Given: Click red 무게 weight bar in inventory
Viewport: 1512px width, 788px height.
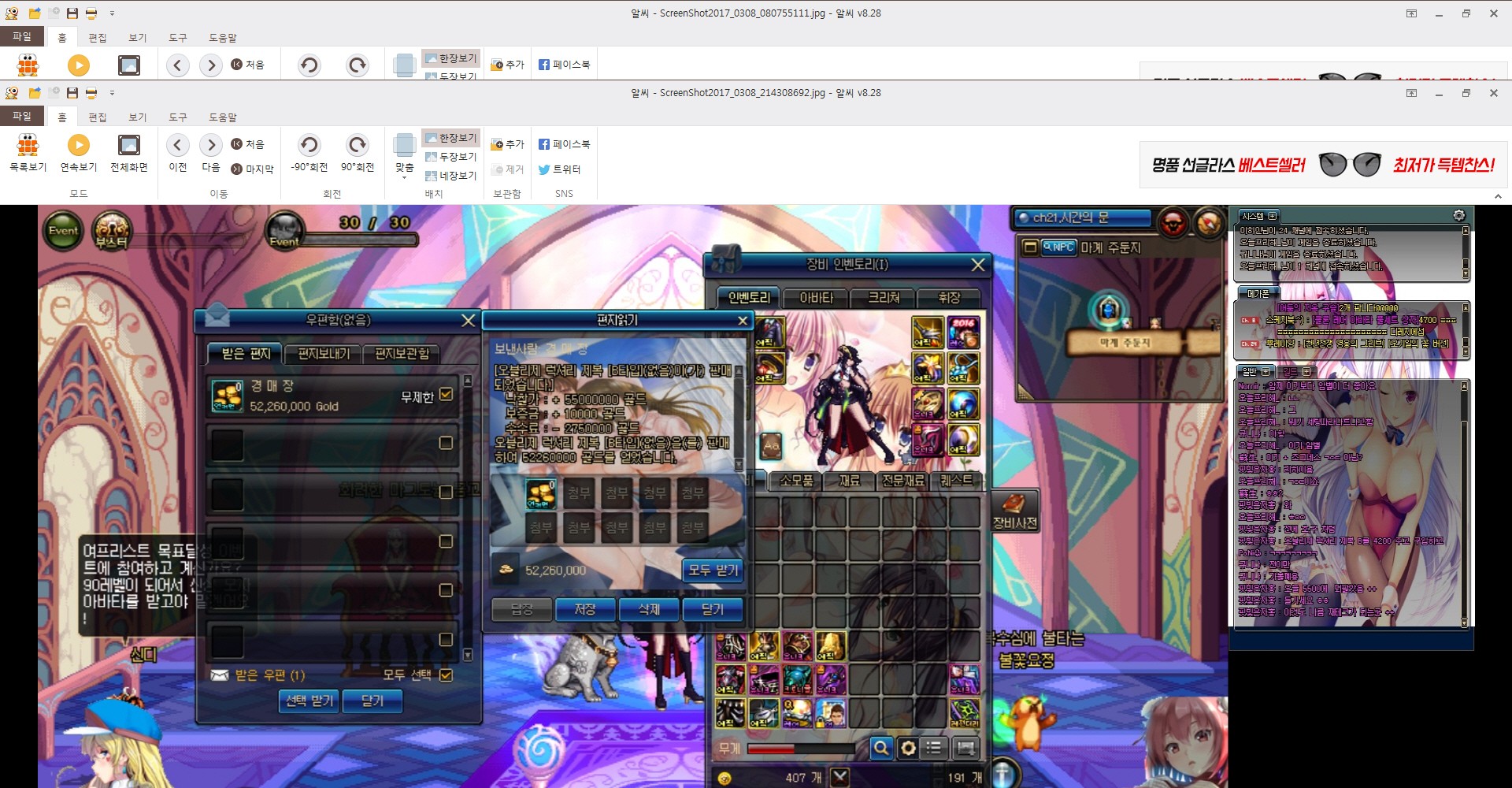Looking at the screenshot, I should (800, 748).
